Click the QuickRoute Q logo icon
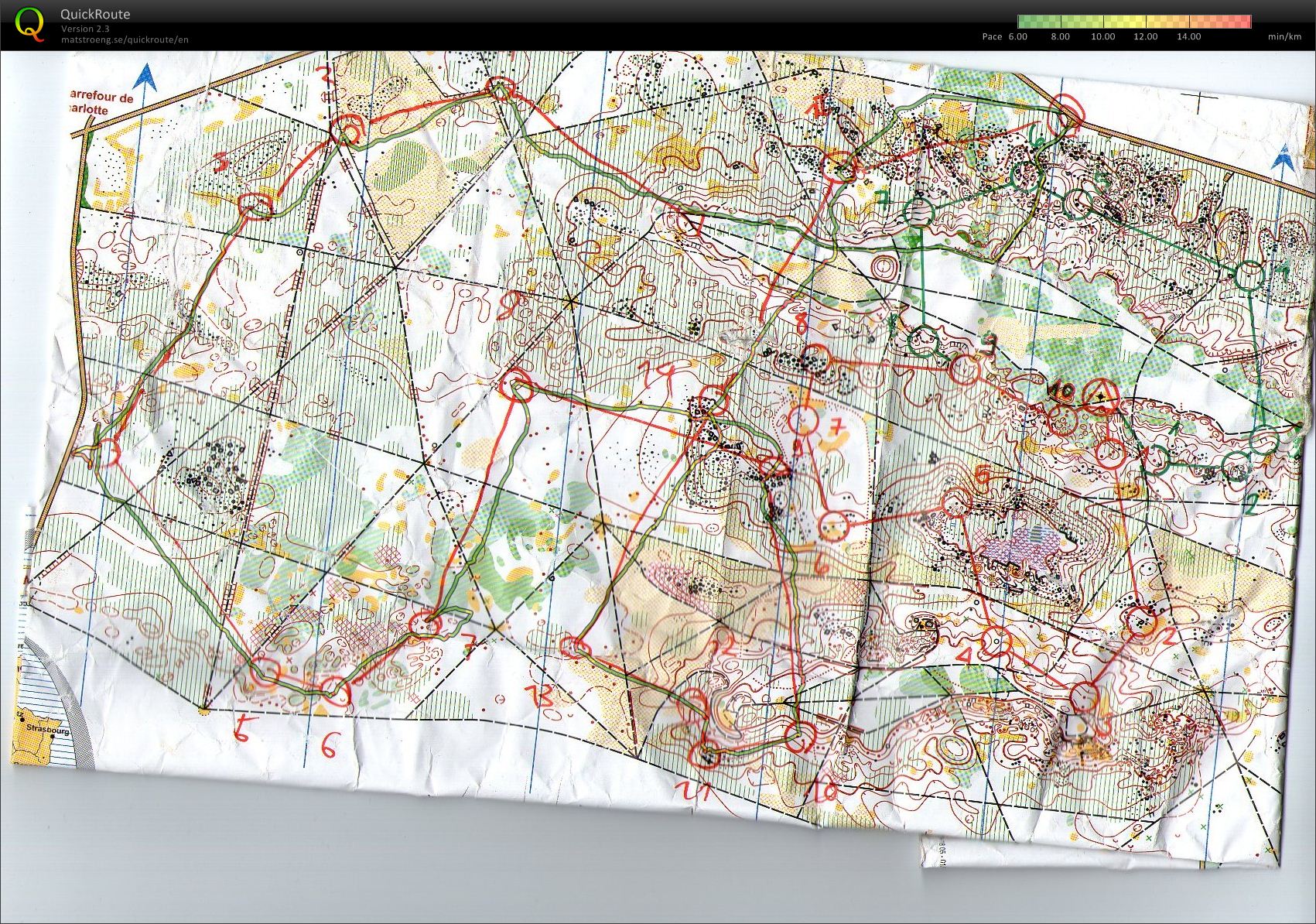 coord(29,23)
